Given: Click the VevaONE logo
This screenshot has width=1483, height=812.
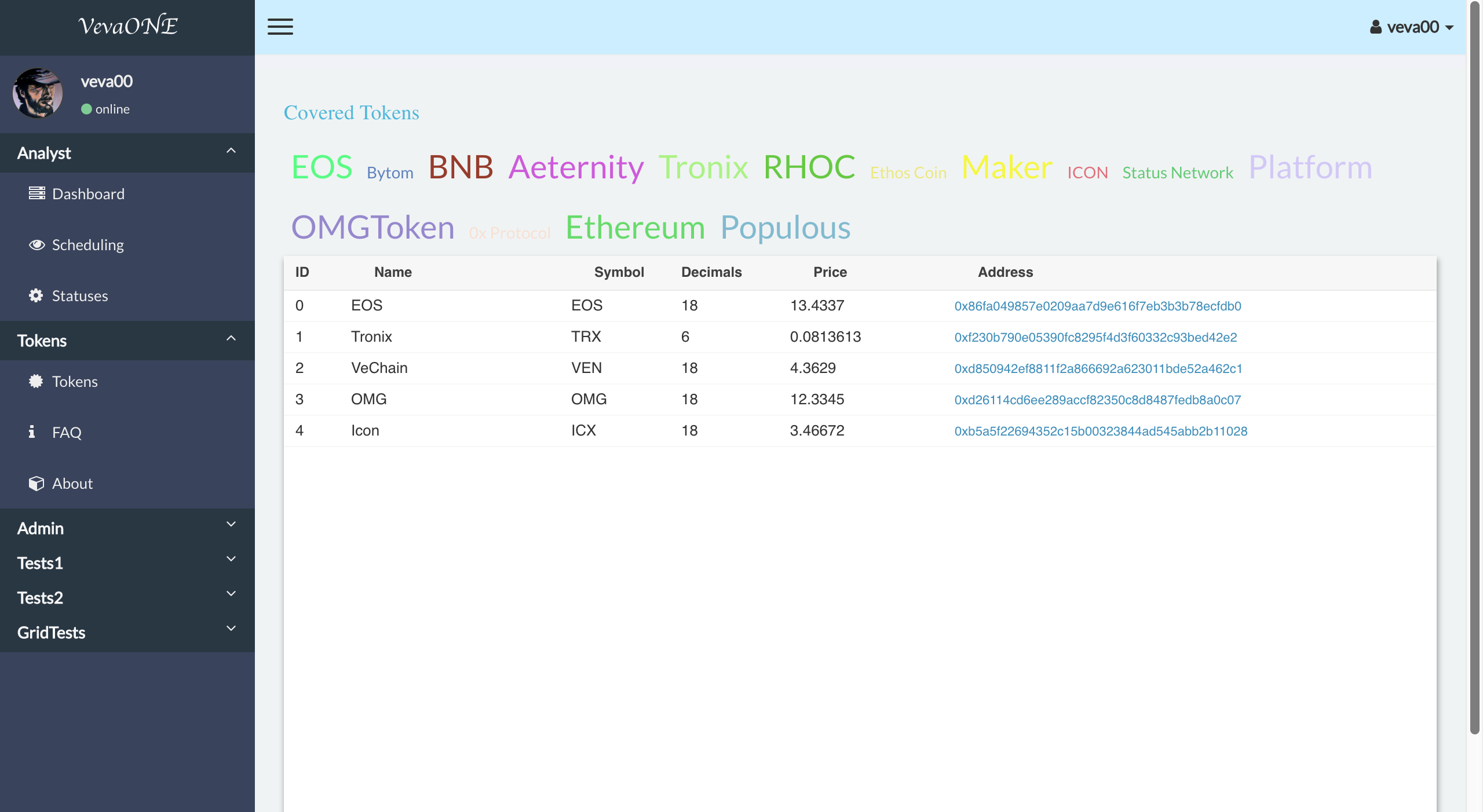Looking at the screenshot, I should 128,25.
